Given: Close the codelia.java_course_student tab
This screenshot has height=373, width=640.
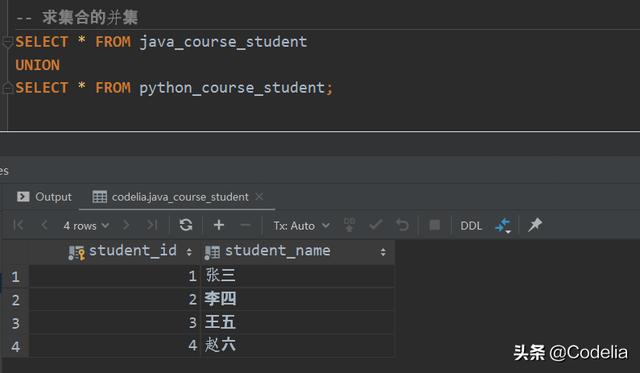Looking at the screenshot, I should click(x=259, y=197).
